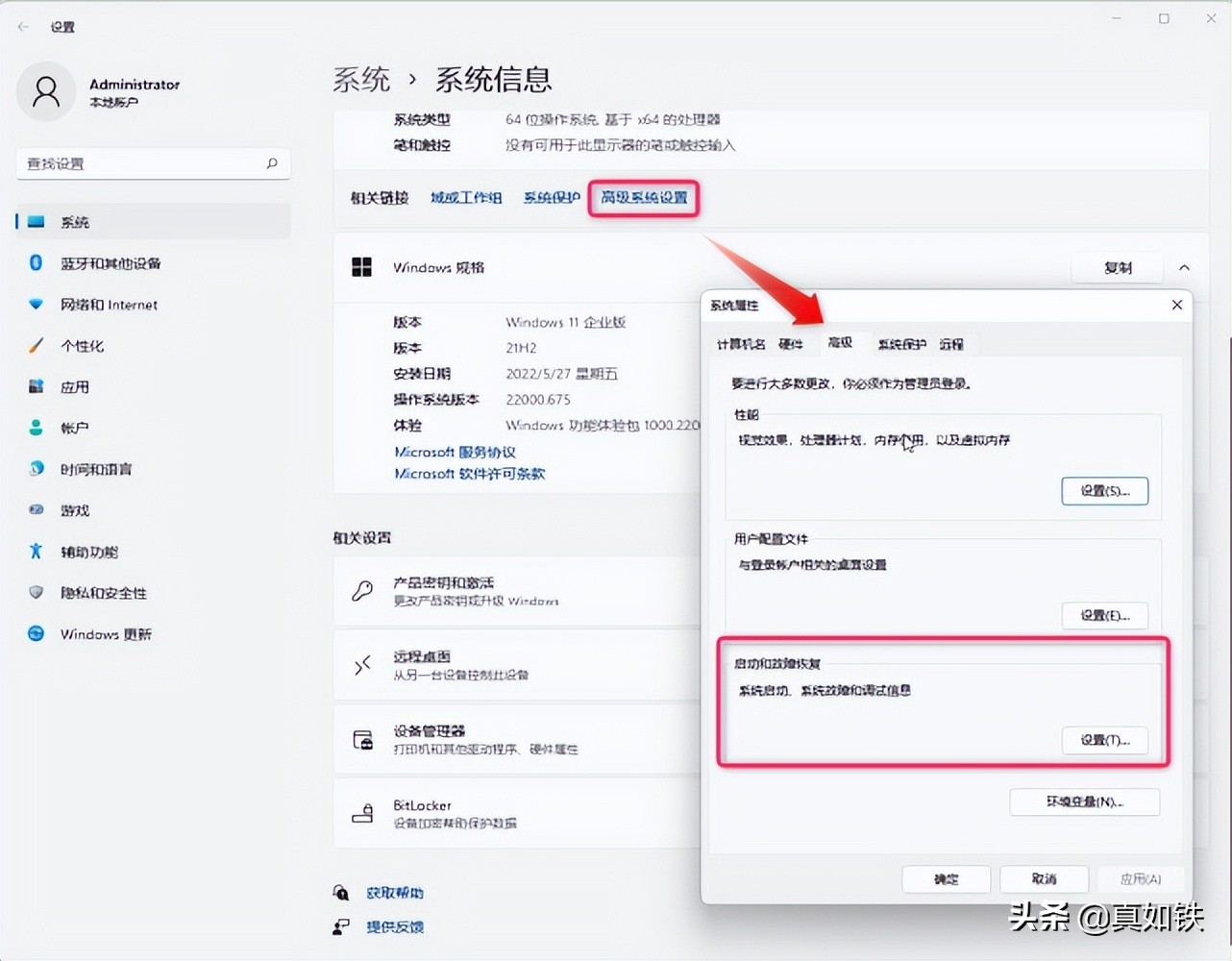Click the 复制 copy button

1117,267
